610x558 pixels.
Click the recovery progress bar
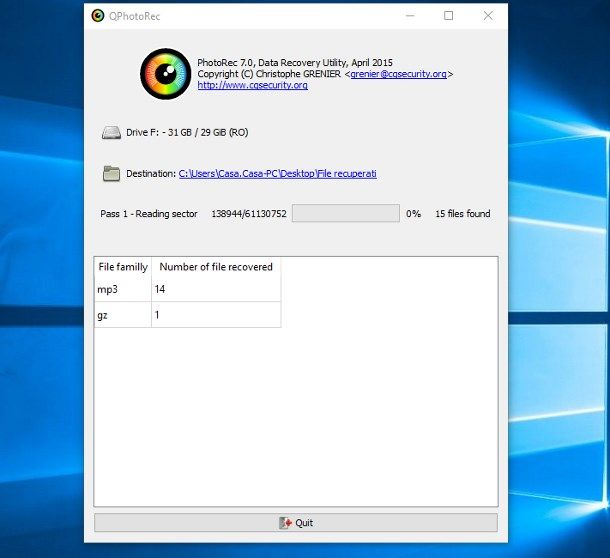tap(346, 213)
